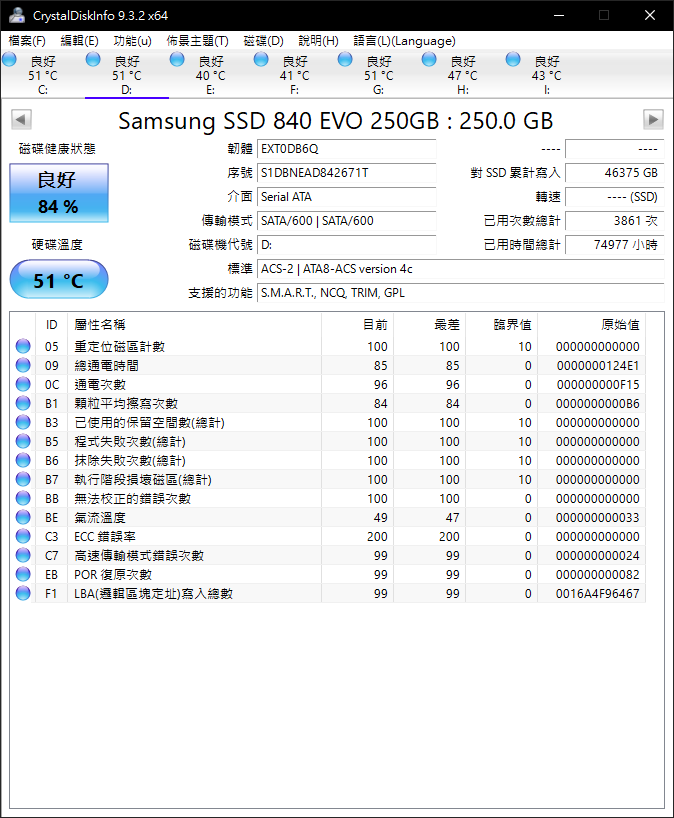Click 標準 field ACS-2 | ATA8-ACS version 4c
Image resolution: width=674 pixels, height=818 pixels.
pyautogui.click(x=461, y=269)
